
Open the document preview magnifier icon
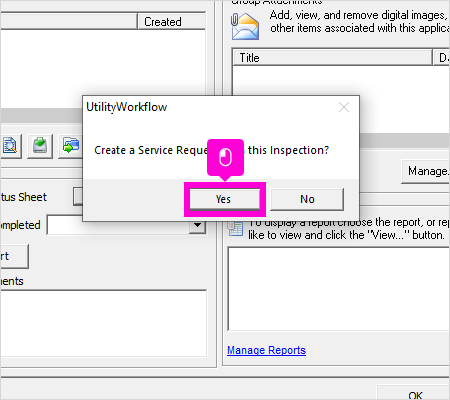(10, 146)
